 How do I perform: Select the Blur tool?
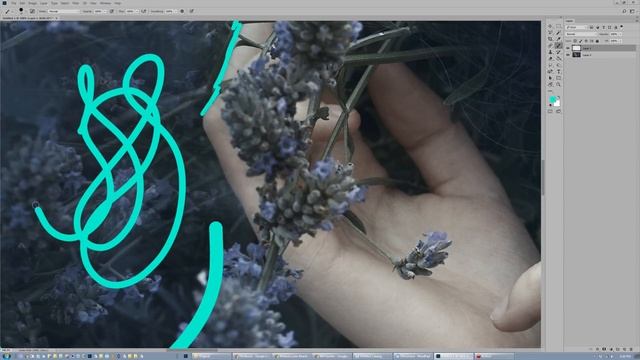(550, 65)
